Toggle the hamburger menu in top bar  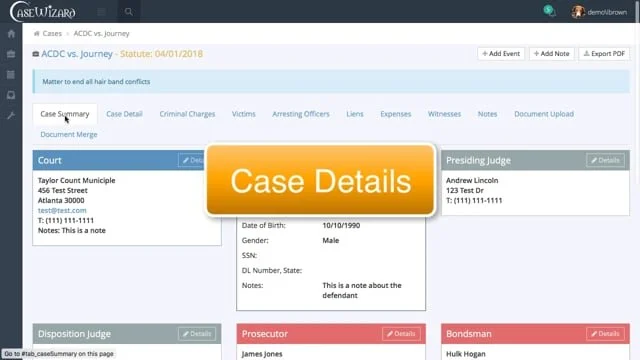coord(101,12)
